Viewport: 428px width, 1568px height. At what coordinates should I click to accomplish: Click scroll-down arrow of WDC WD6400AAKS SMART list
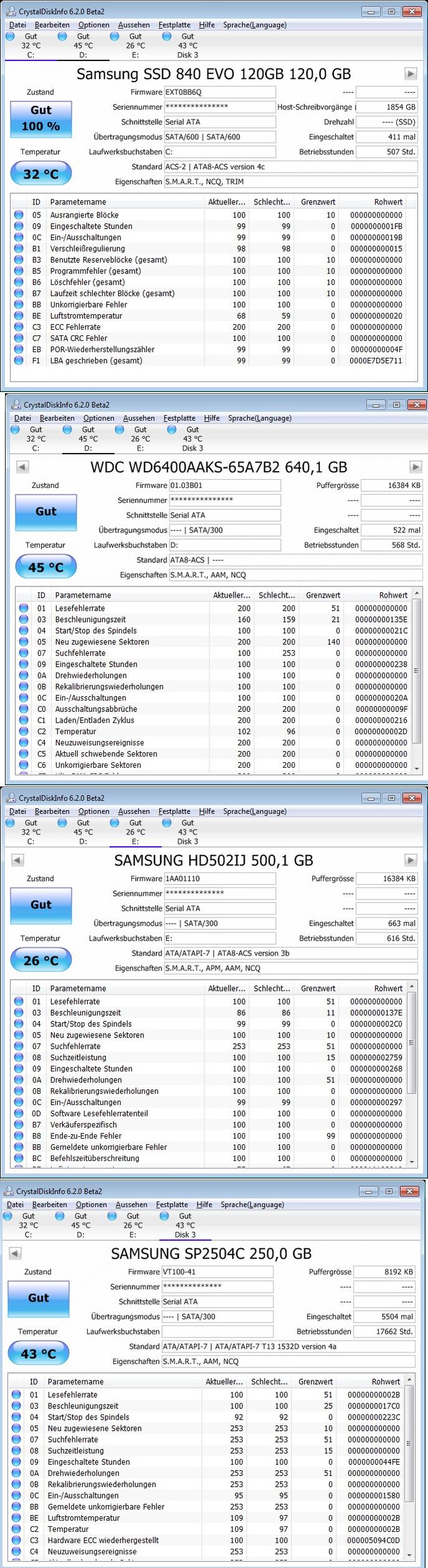tap(417, 769)
